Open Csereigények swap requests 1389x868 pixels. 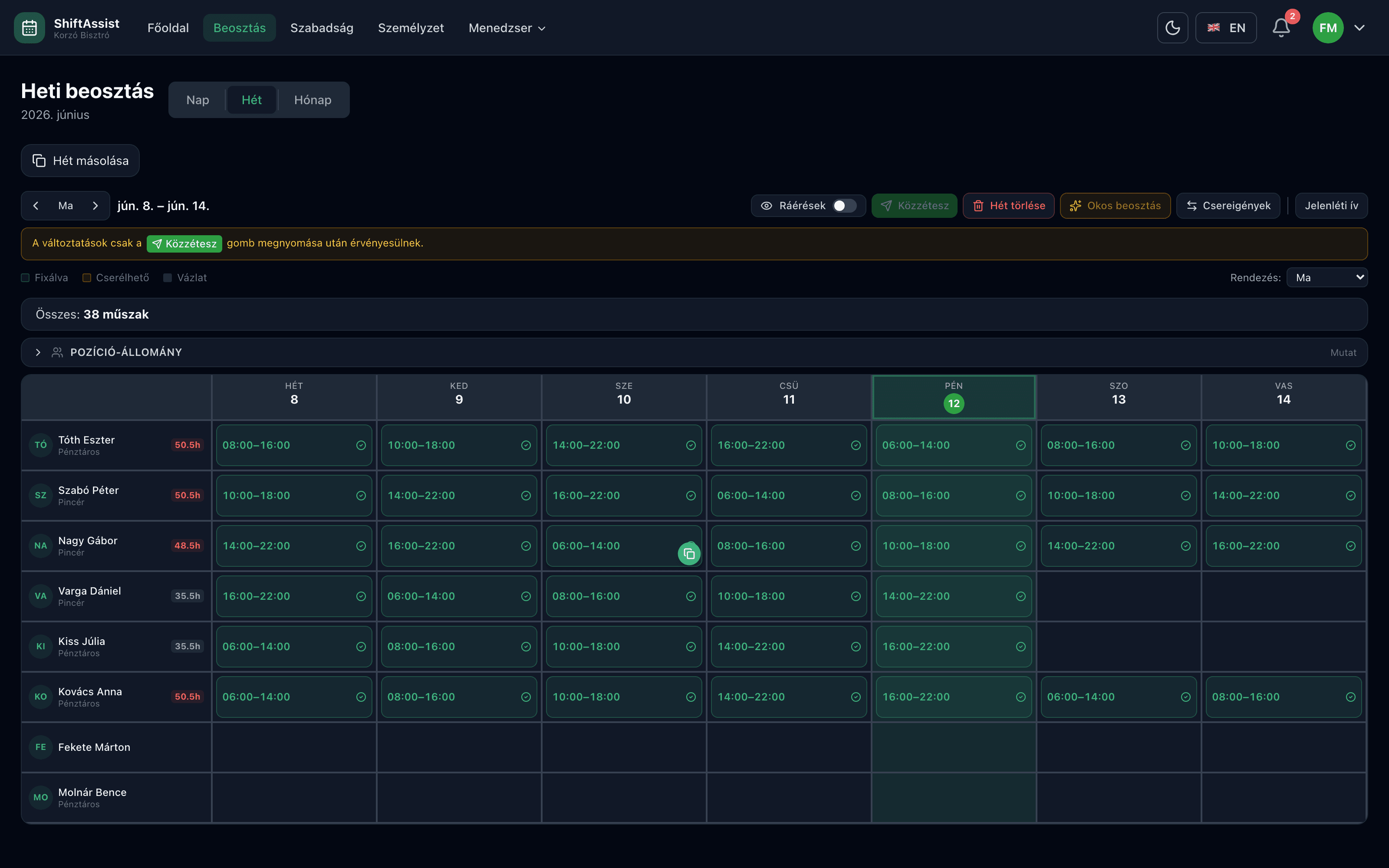[x=1228, y=206]
